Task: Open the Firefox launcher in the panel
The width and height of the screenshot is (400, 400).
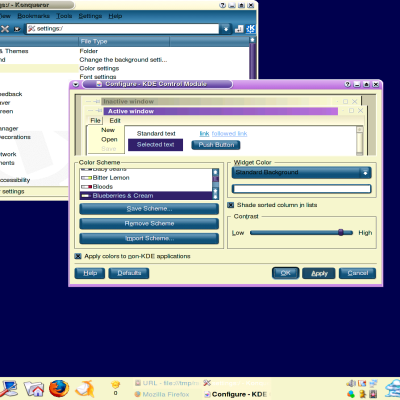Action: pyautogui.click(x=59, y=388)
